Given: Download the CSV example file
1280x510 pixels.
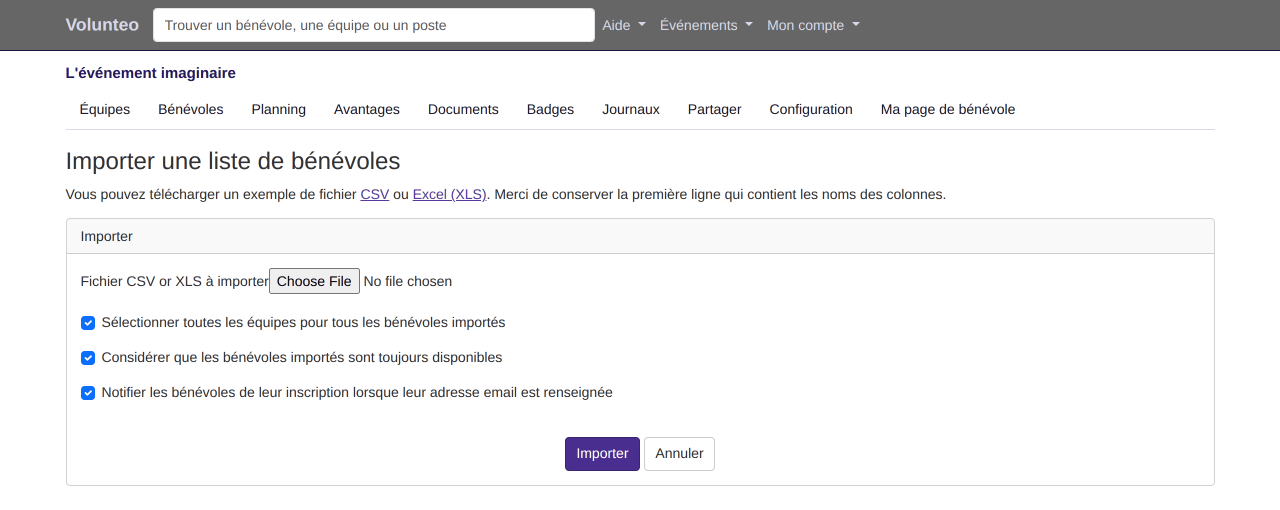Looking at the screenshot, I should (375, 194).
